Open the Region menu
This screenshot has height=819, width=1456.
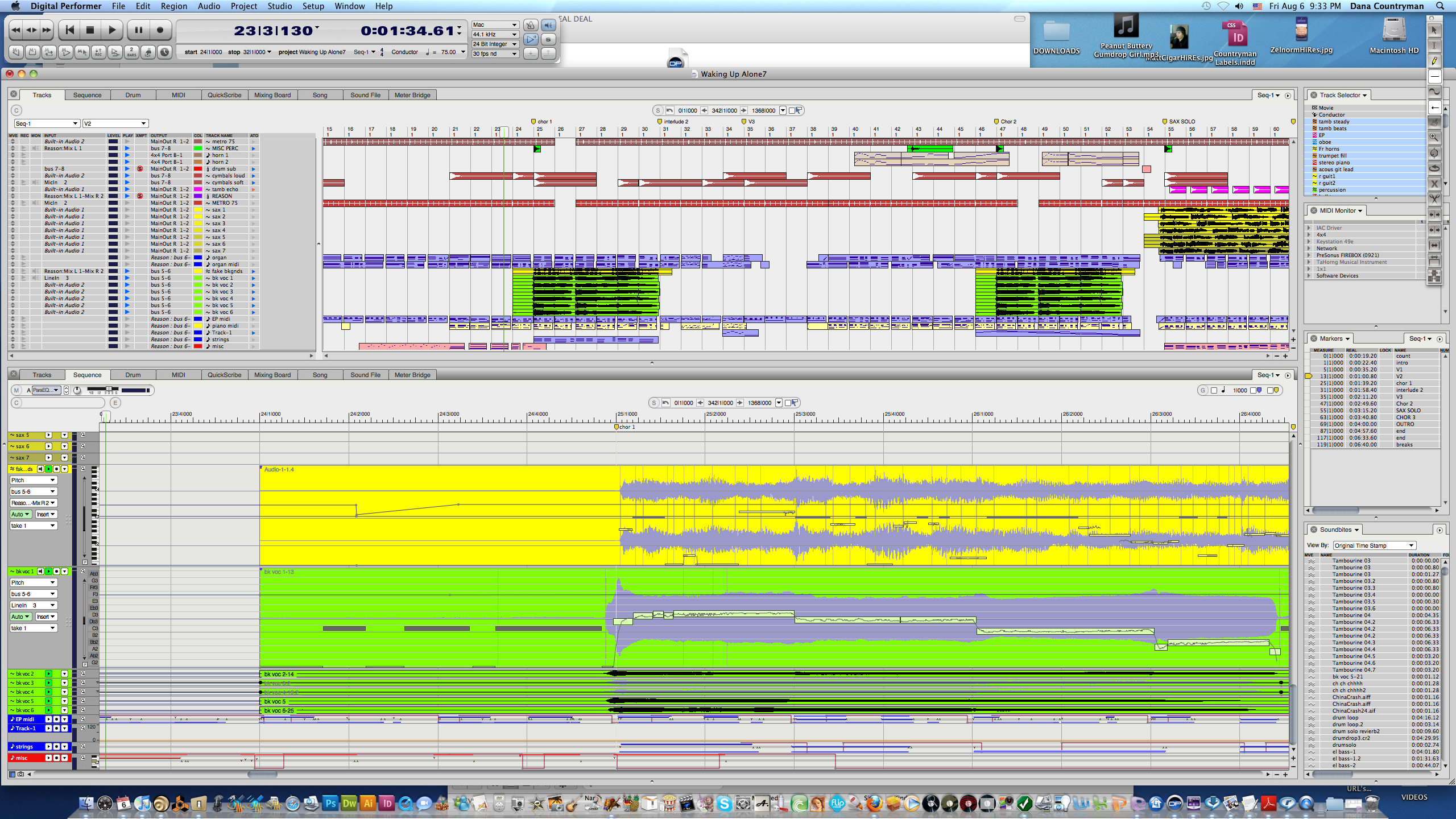coord(173,6)
